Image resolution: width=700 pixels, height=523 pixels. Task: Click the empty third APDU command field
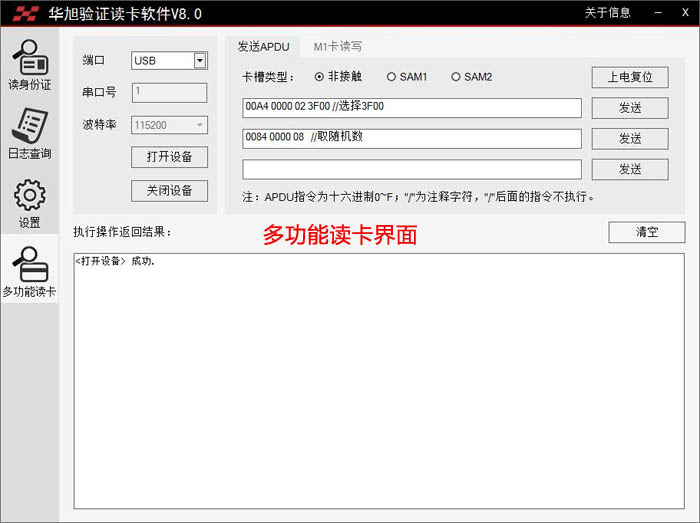coord(411,169)
